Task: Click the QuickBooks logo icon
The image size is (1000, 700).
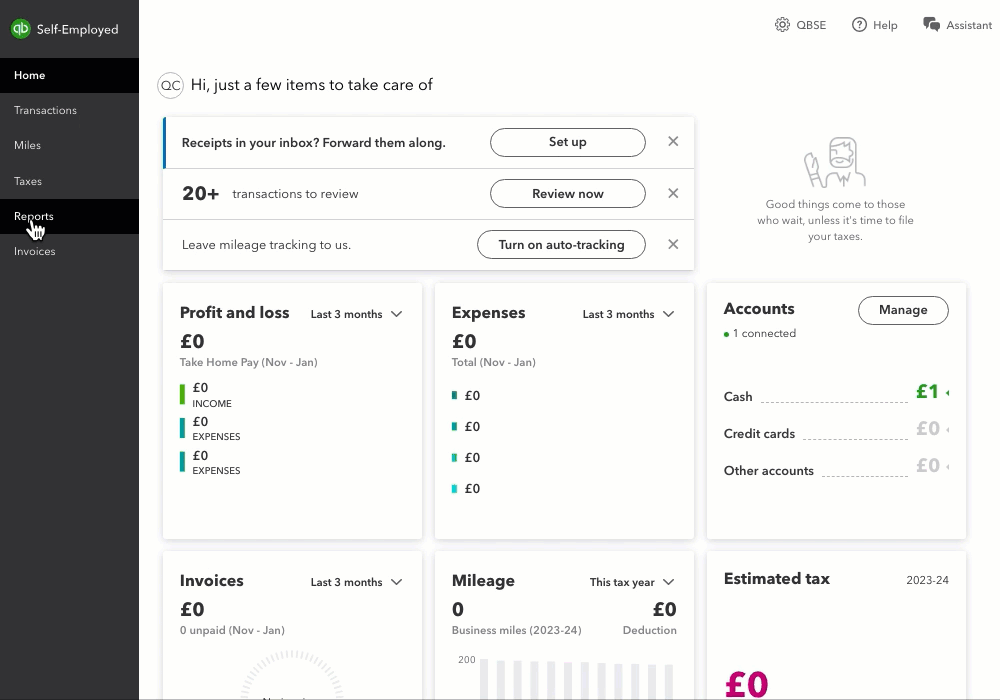Action: point(20,29)
